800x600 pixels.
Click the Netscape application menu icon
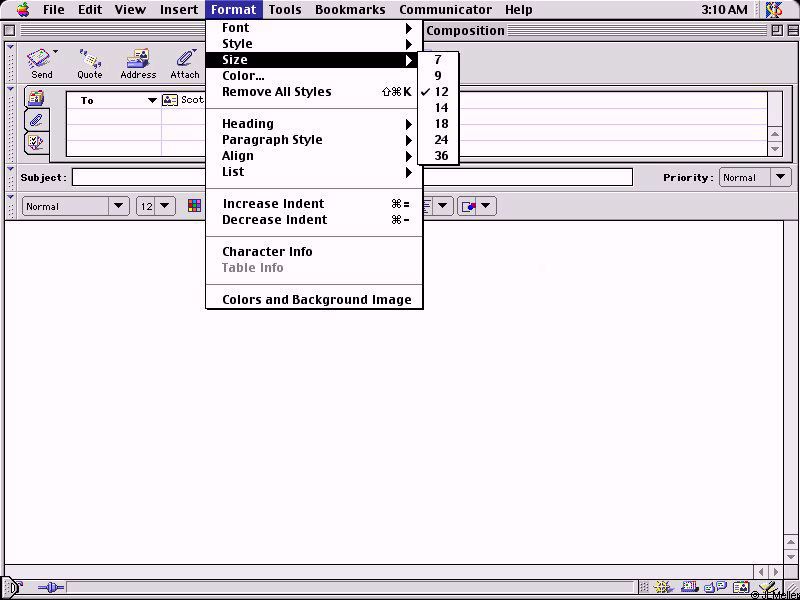(774, 10)
